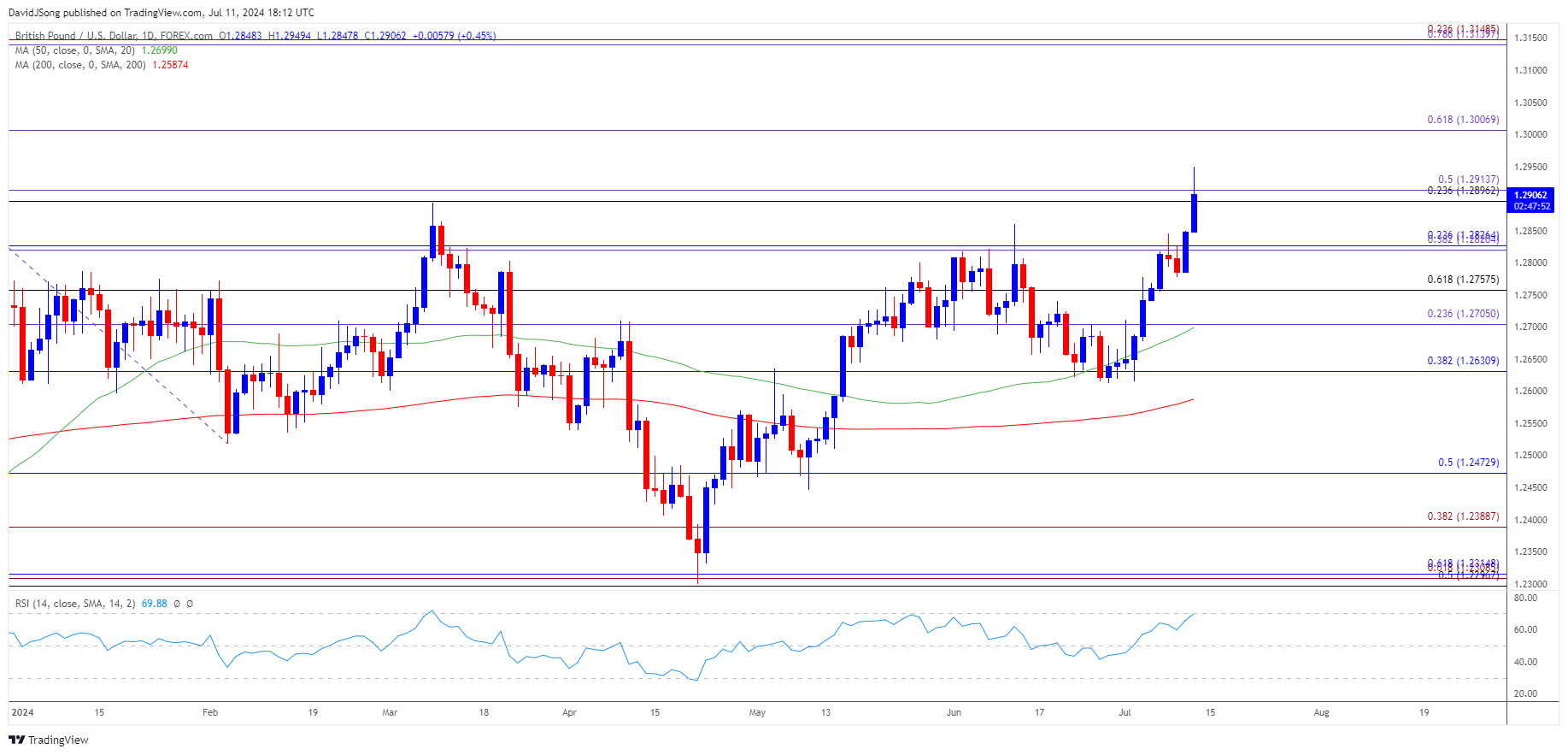The image size is (1568, 755).
Task: Select the Fibonacci label 0.618 (1.30069)
Action: coord(1463,120)
